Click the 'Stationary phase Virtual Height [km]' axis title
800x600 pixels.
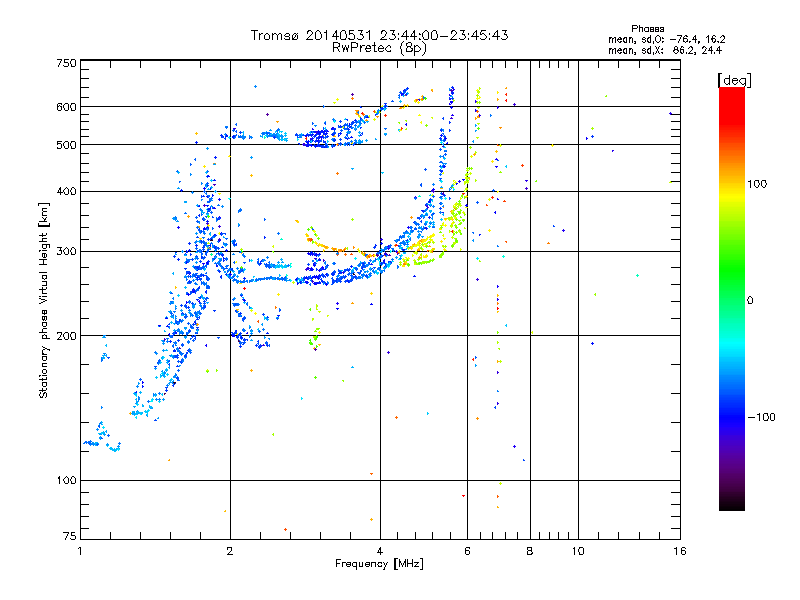(44, 300)
